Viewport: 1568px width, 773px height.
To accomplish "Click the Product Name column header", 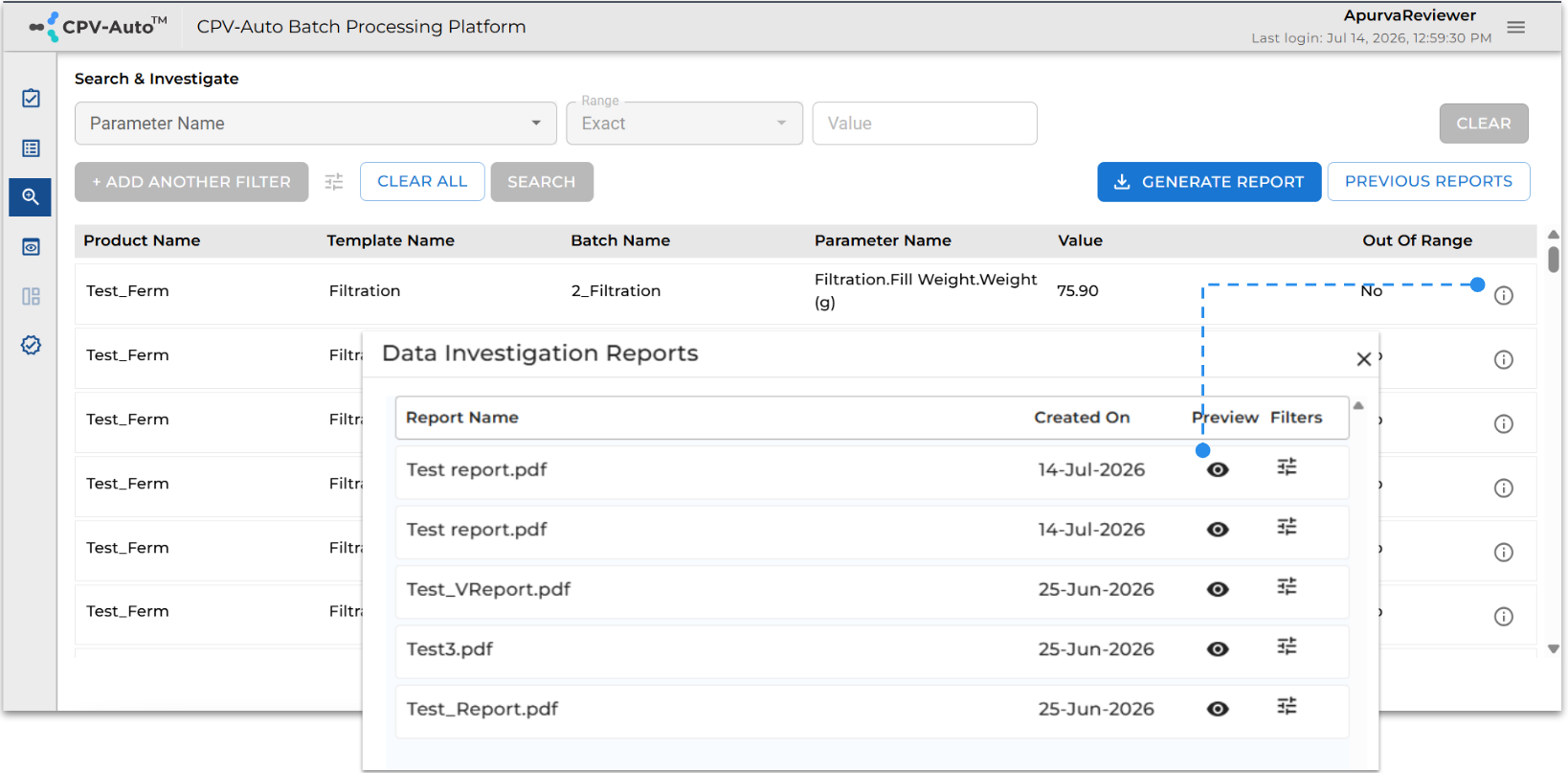I will pyautogui.click(x=142, y=240).
